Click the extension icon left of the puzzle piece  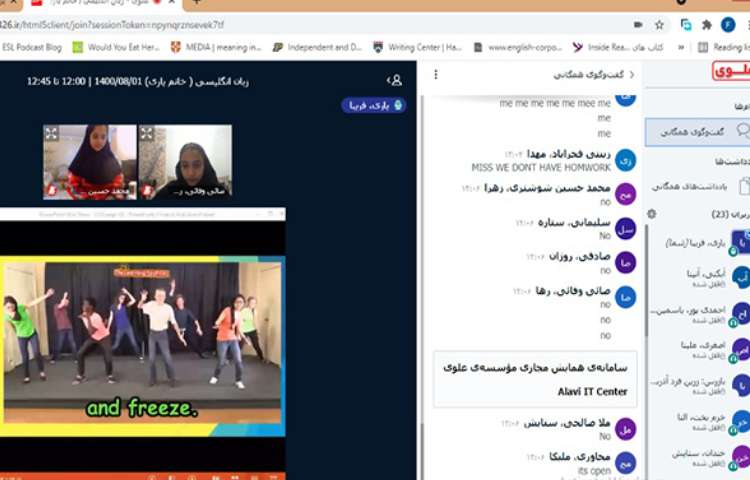(x=686, y=25)
